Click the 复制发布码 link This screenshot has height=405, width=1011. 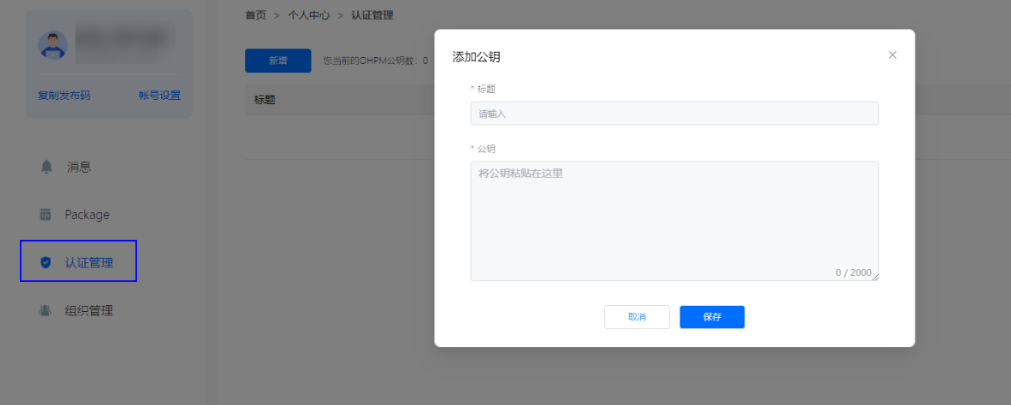64,96
